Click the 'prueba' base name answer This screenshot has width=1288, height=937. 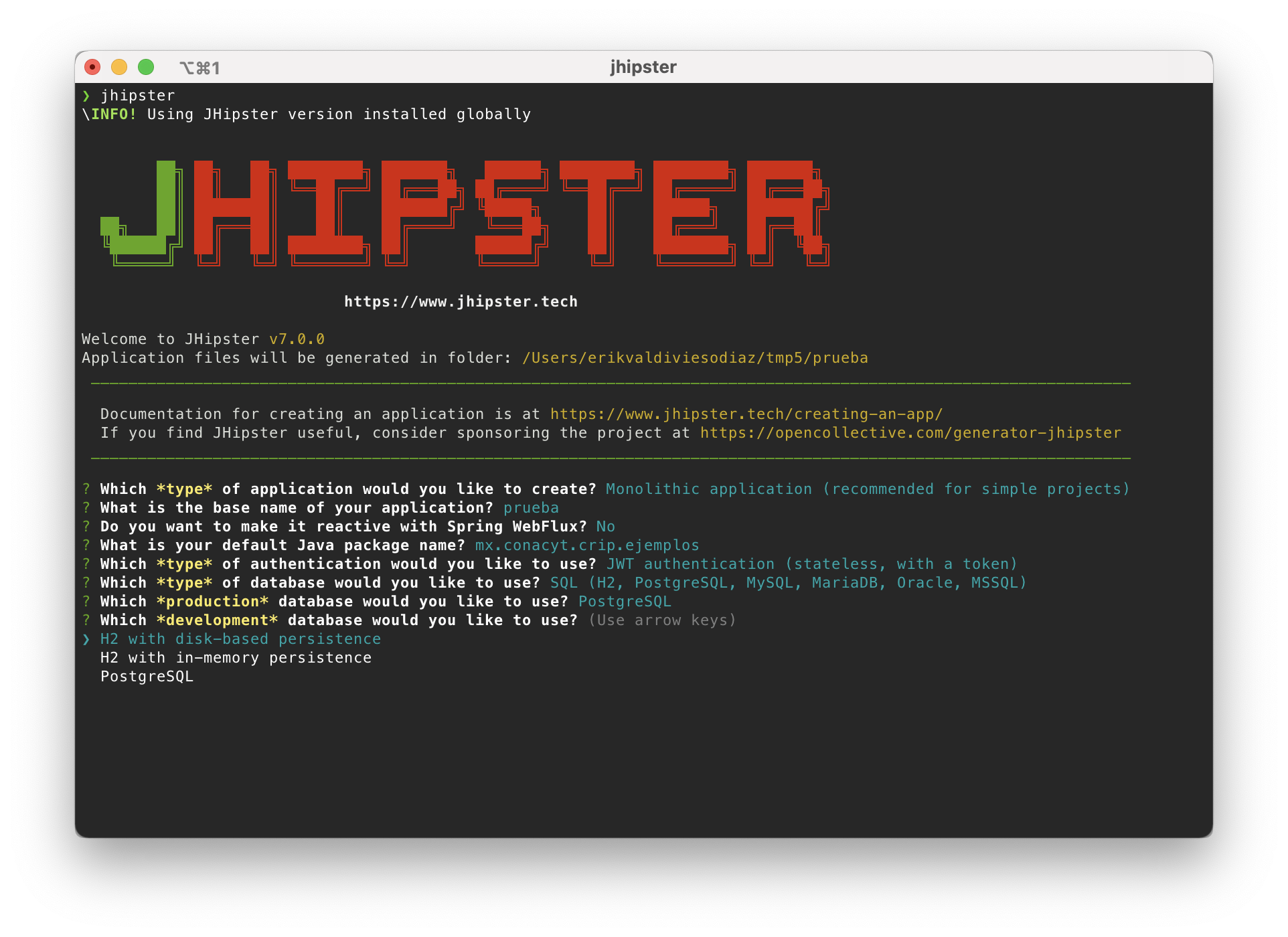[x=531, y=508]
